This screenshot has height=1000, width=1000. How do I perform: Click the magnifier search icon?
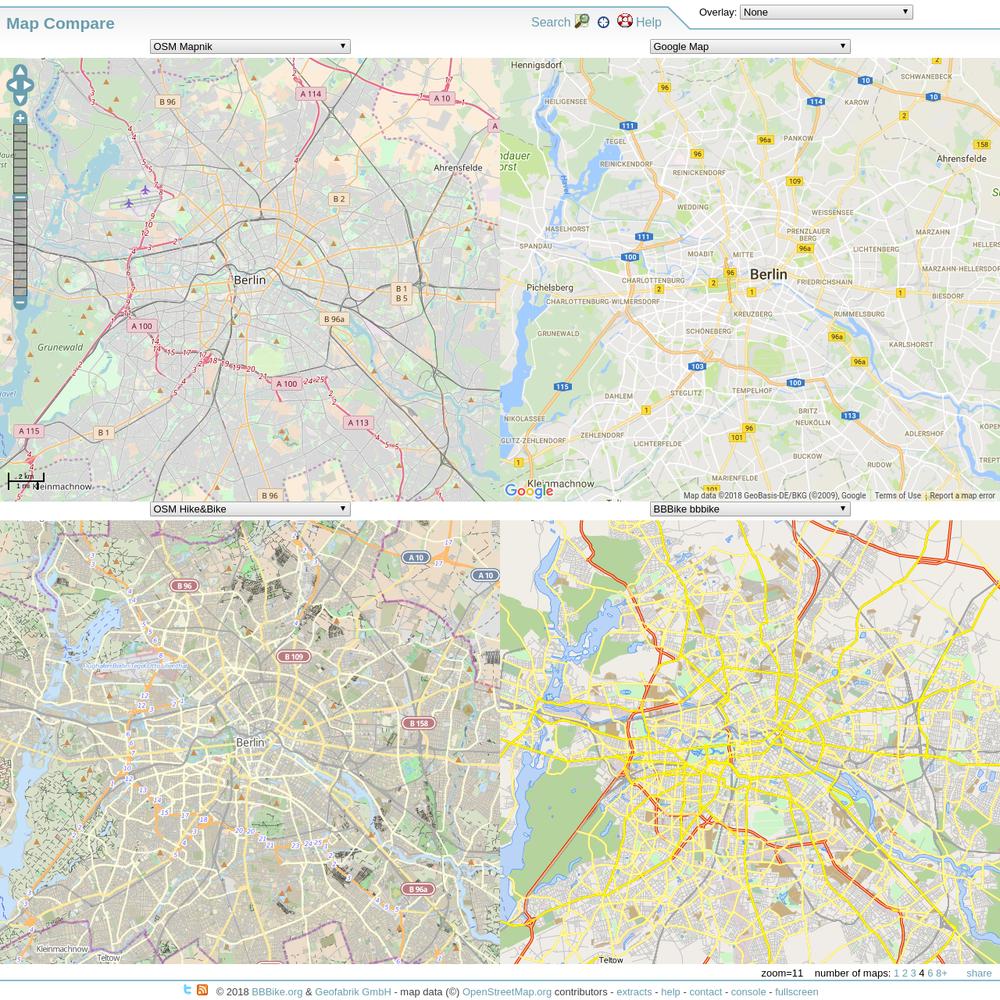pyautogui.click(x=582, y=22)
